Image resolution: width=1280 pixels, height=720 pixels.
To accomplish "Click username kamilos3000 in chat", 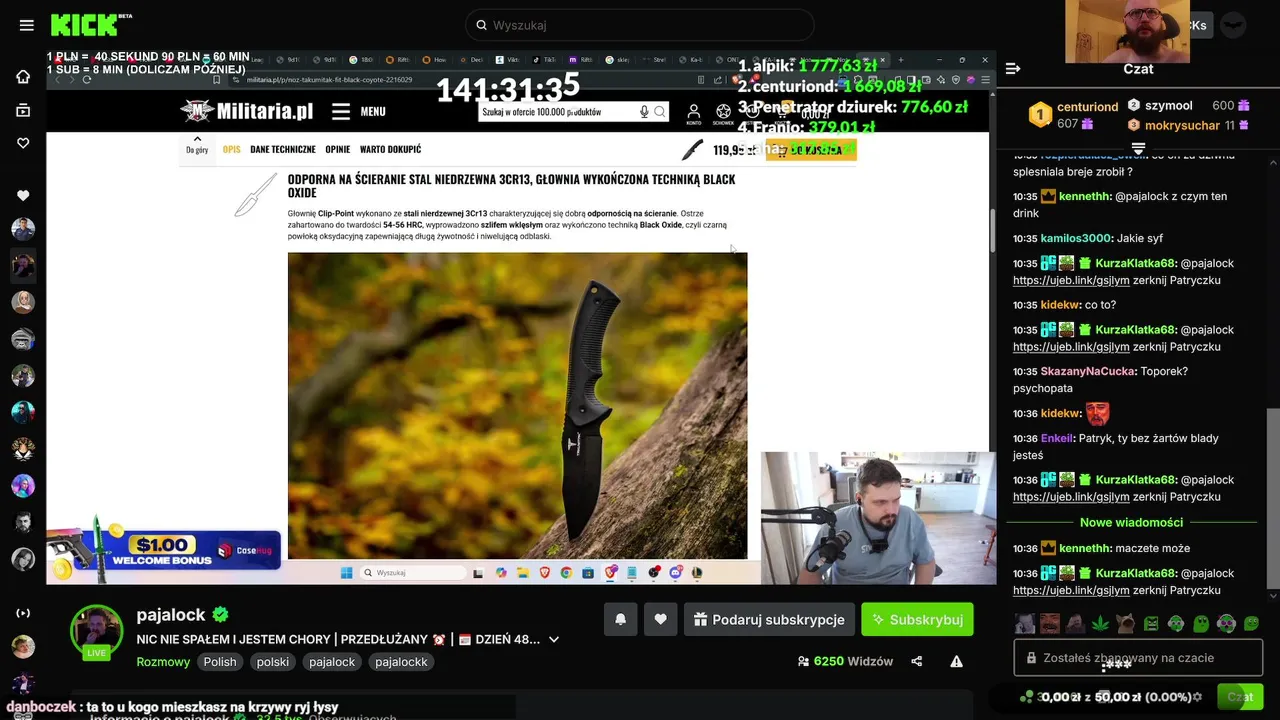I will click(1076, 238).
